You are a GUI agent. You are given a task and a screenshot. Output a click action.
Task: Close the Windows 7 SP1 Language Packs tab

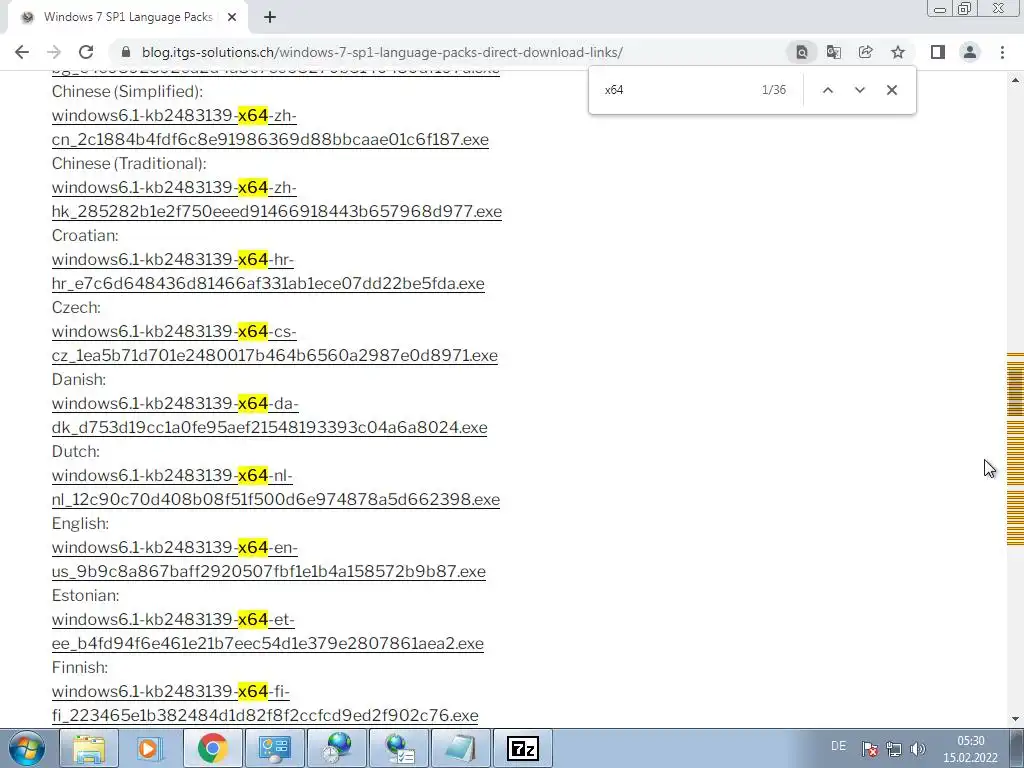point(232,18)
